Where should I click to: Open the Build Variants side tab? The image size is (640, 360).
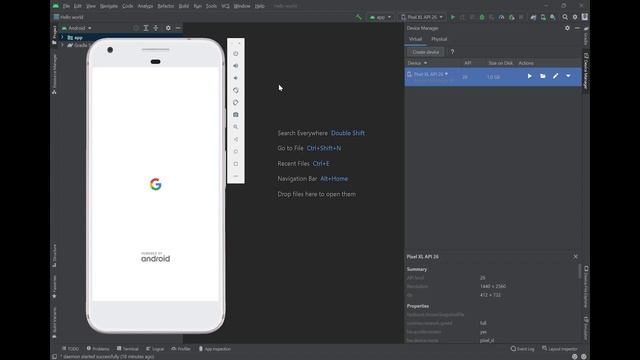(54, 322)
